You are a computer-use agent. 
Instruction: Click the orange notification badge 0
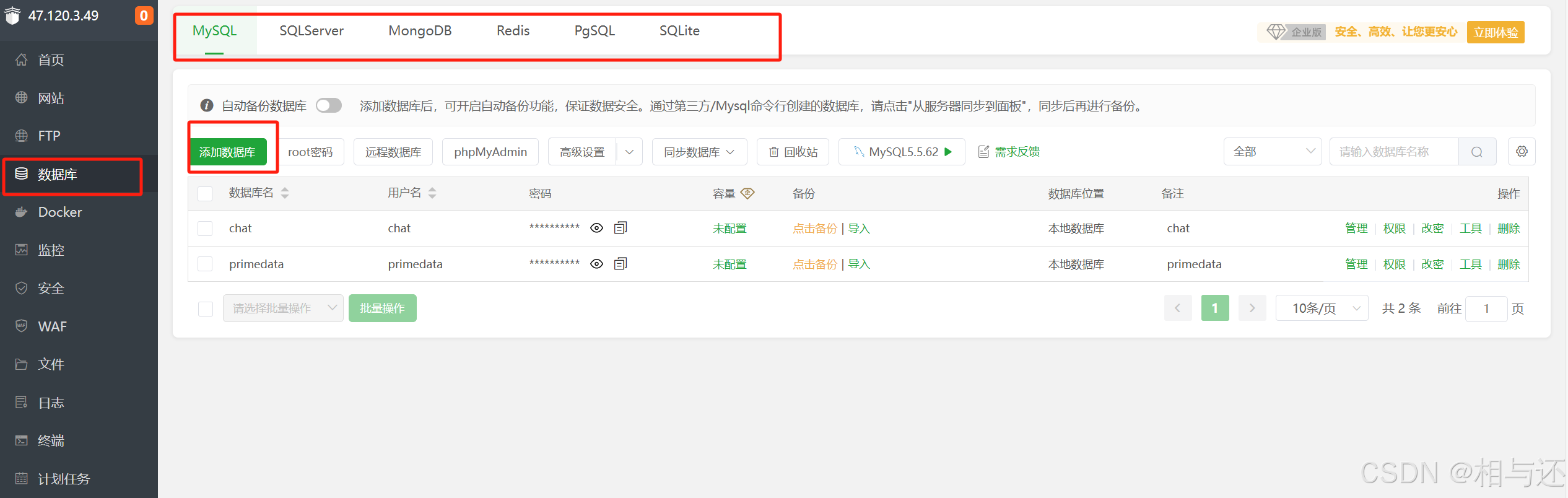144,15
